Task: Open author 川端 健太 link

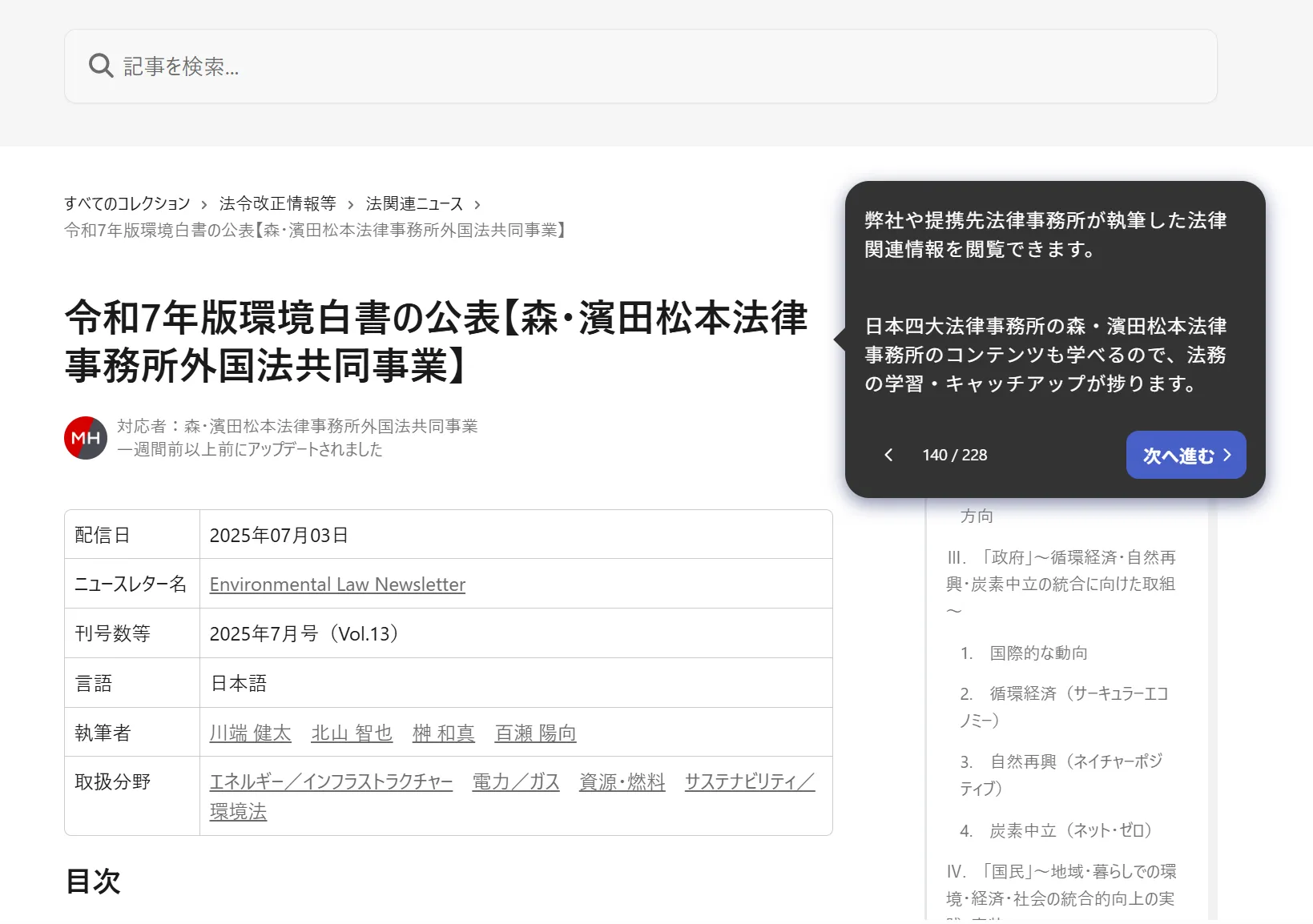Action: (251, 733)
